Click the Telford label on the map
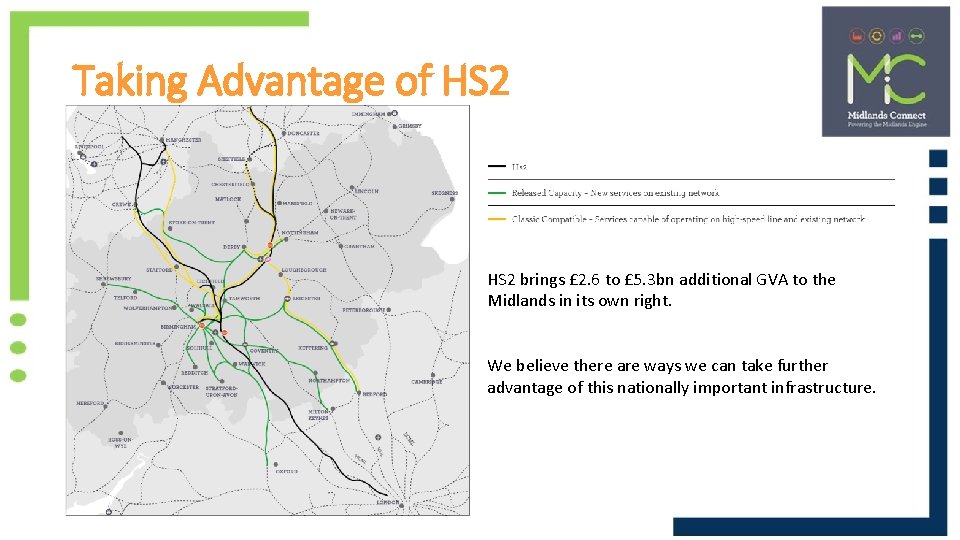The width and height of the screenshot is (960, 540). coord(126,298)
